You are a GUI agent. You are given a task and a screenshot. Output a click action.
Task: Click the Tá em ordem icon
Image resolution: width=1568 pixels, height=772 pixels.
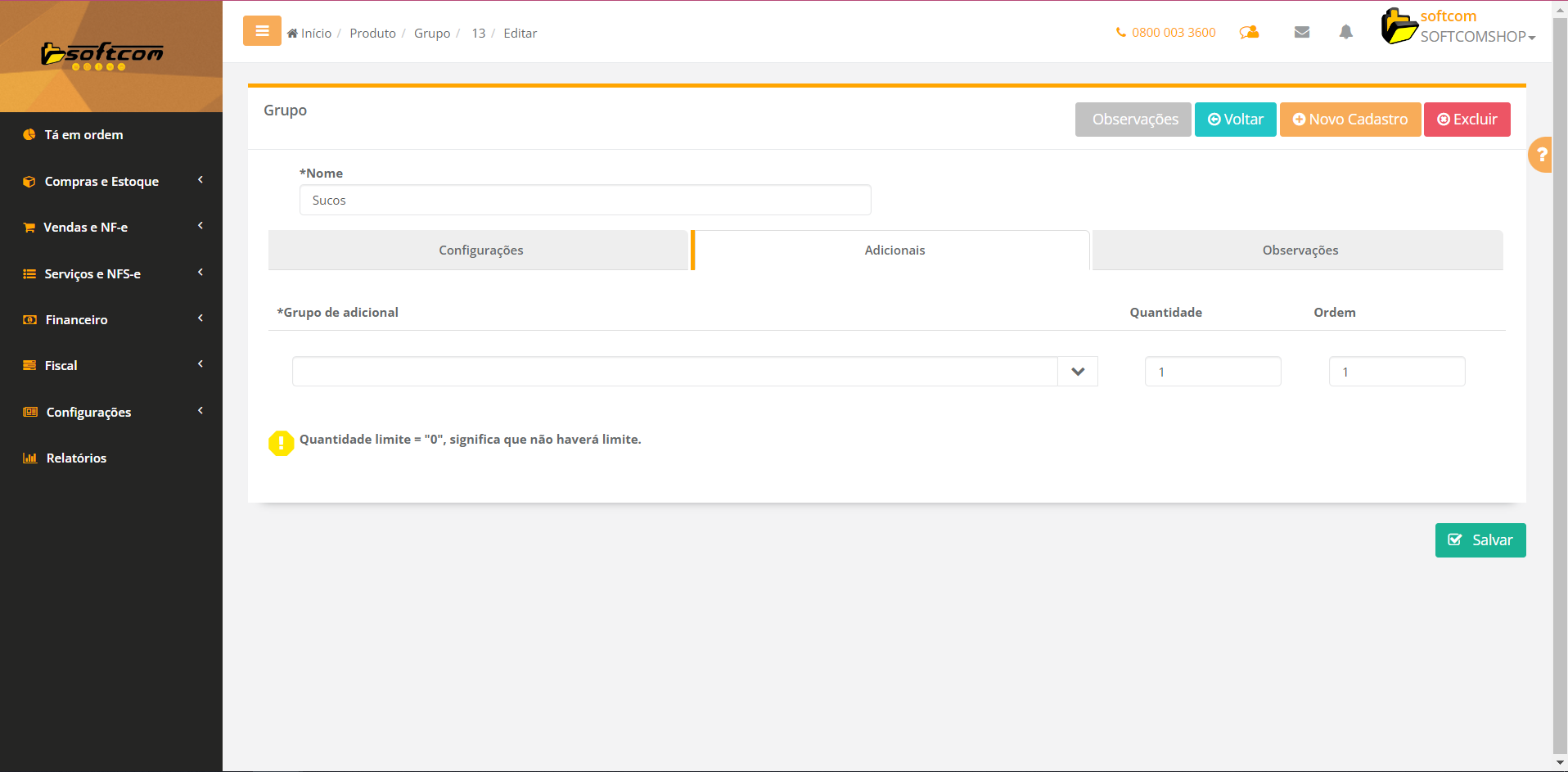[29, 135]
